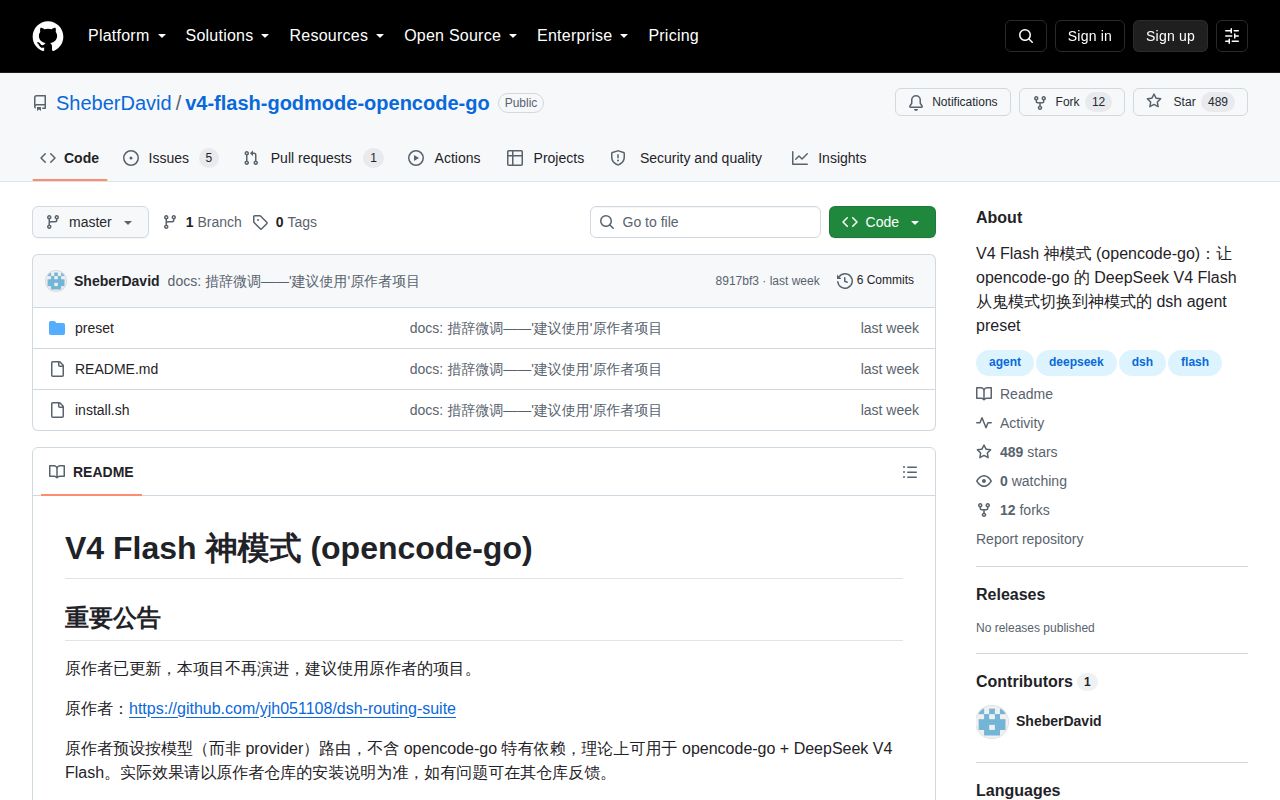Open the 489 stars link
The image size is (1280, 800).
point(1017,452)
